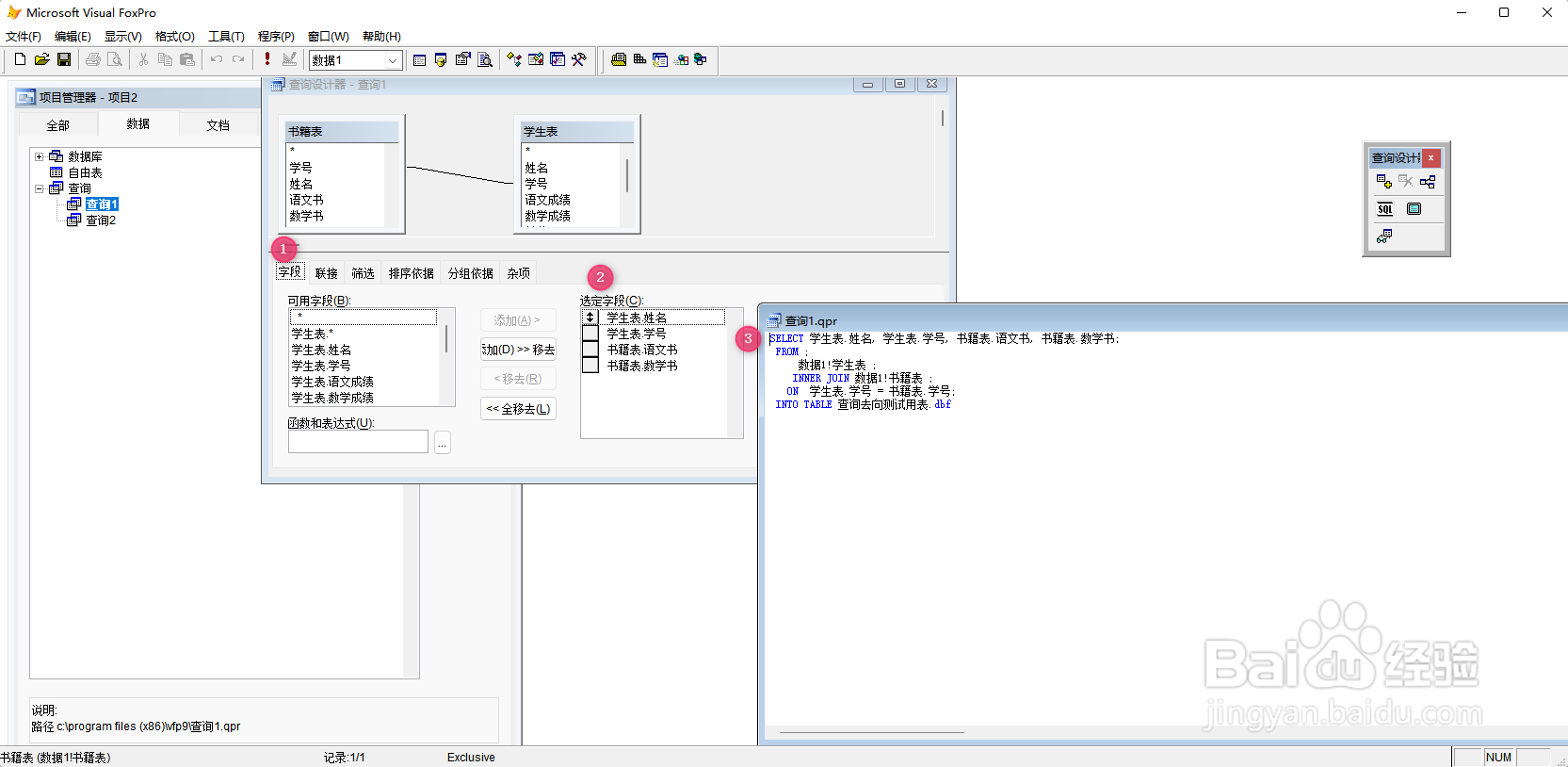Image resolution: width=1568 pixels, height=767 pixels.
Task: Collapse the 查询 tree node
Action: point(40,188)
